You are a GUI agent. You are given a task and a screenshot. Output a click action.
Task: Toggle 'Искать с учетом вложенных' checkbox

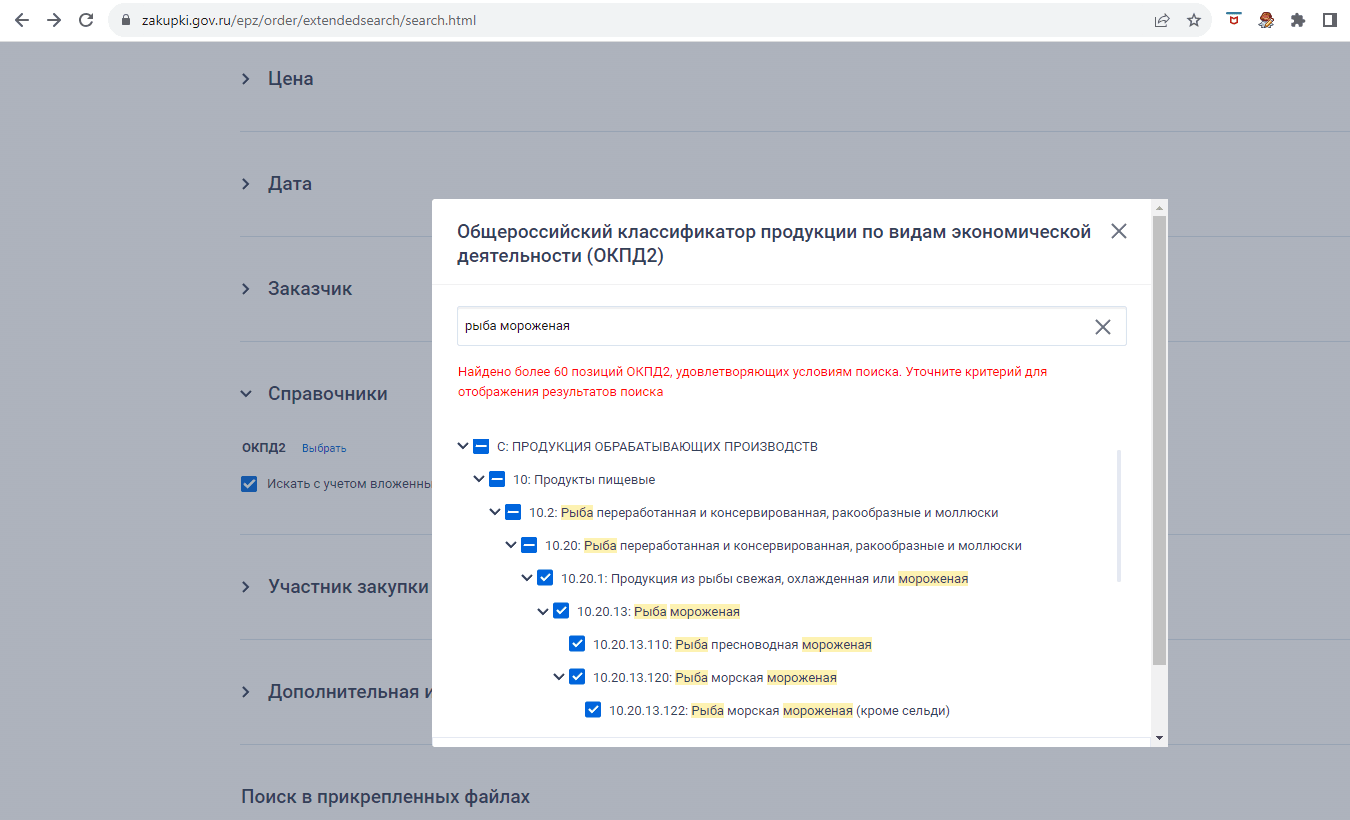click(249, 484)
